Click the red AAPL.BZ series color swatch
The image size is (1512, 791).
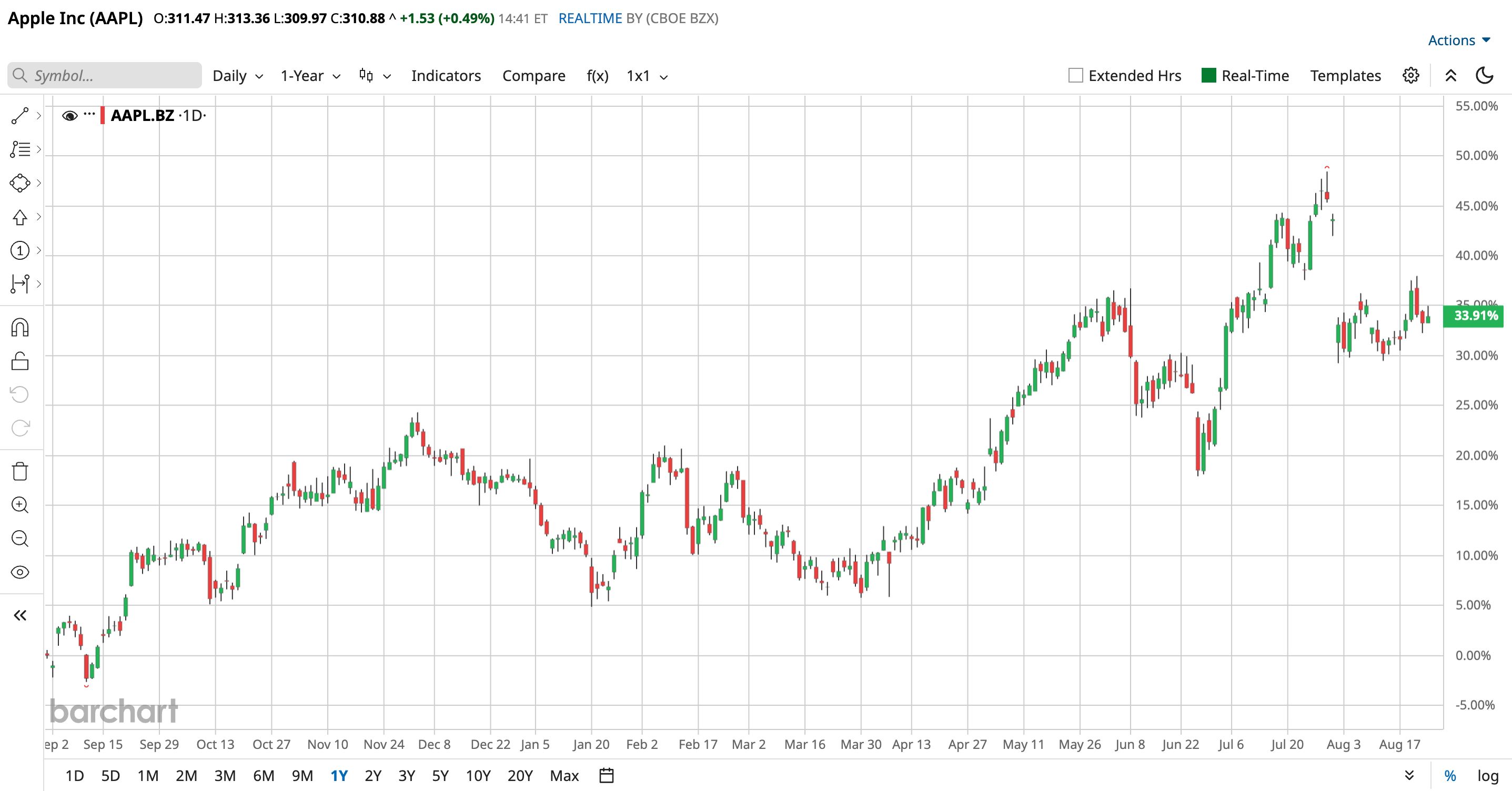coord(103,116)
